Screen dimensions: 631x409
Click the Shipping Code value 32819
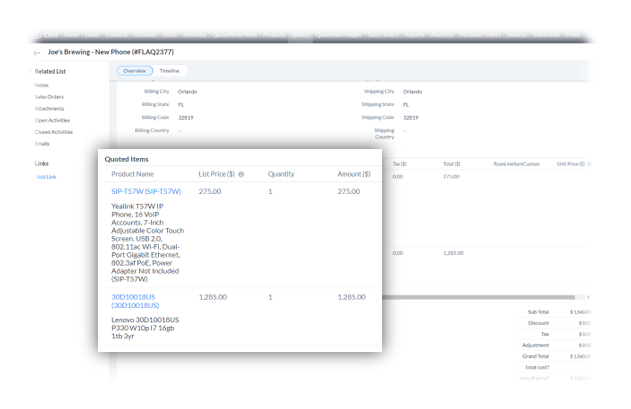[x=412, y=117]
